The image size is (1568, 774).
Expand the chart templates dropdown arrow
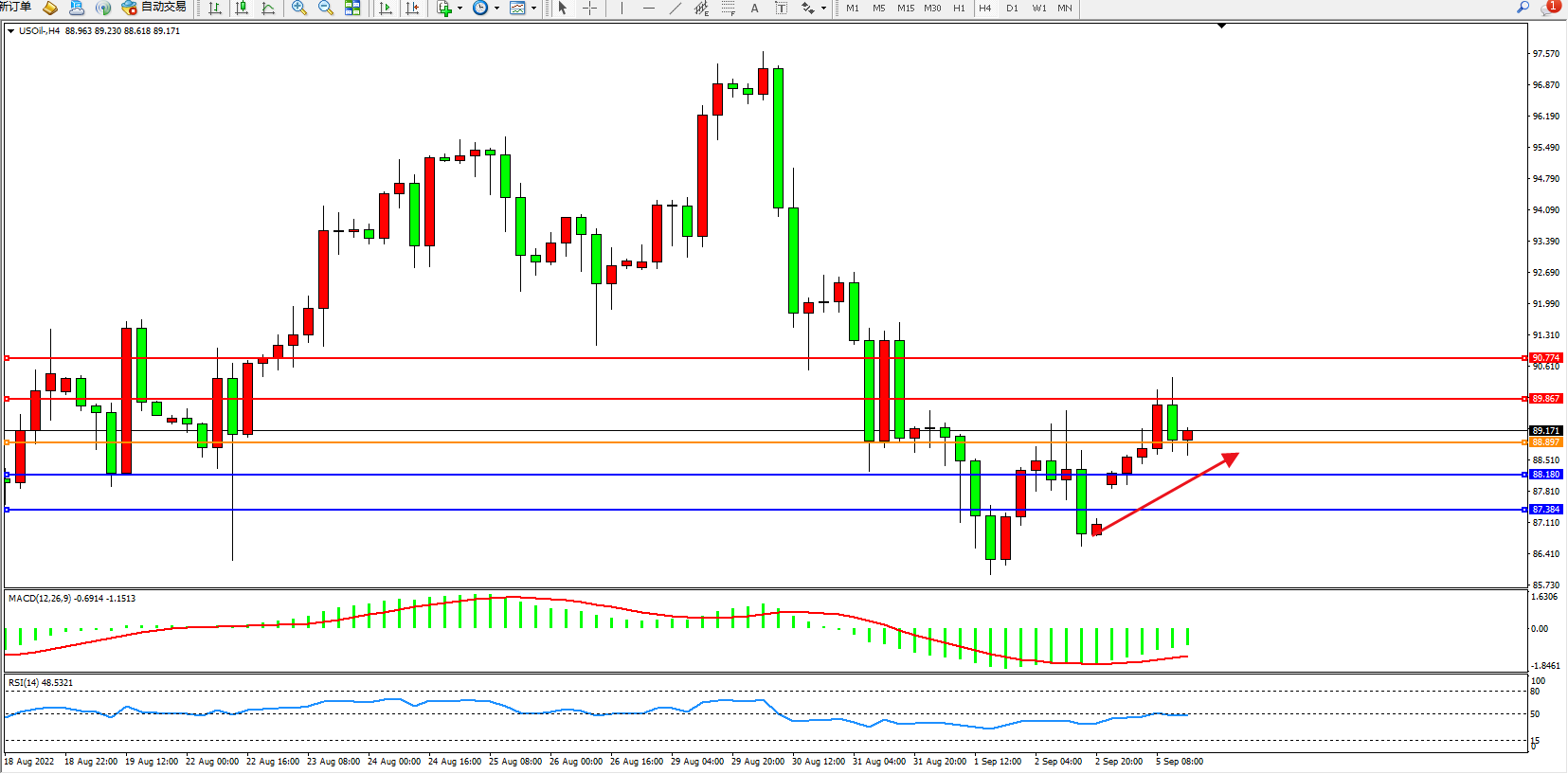(x=533, y=8)
